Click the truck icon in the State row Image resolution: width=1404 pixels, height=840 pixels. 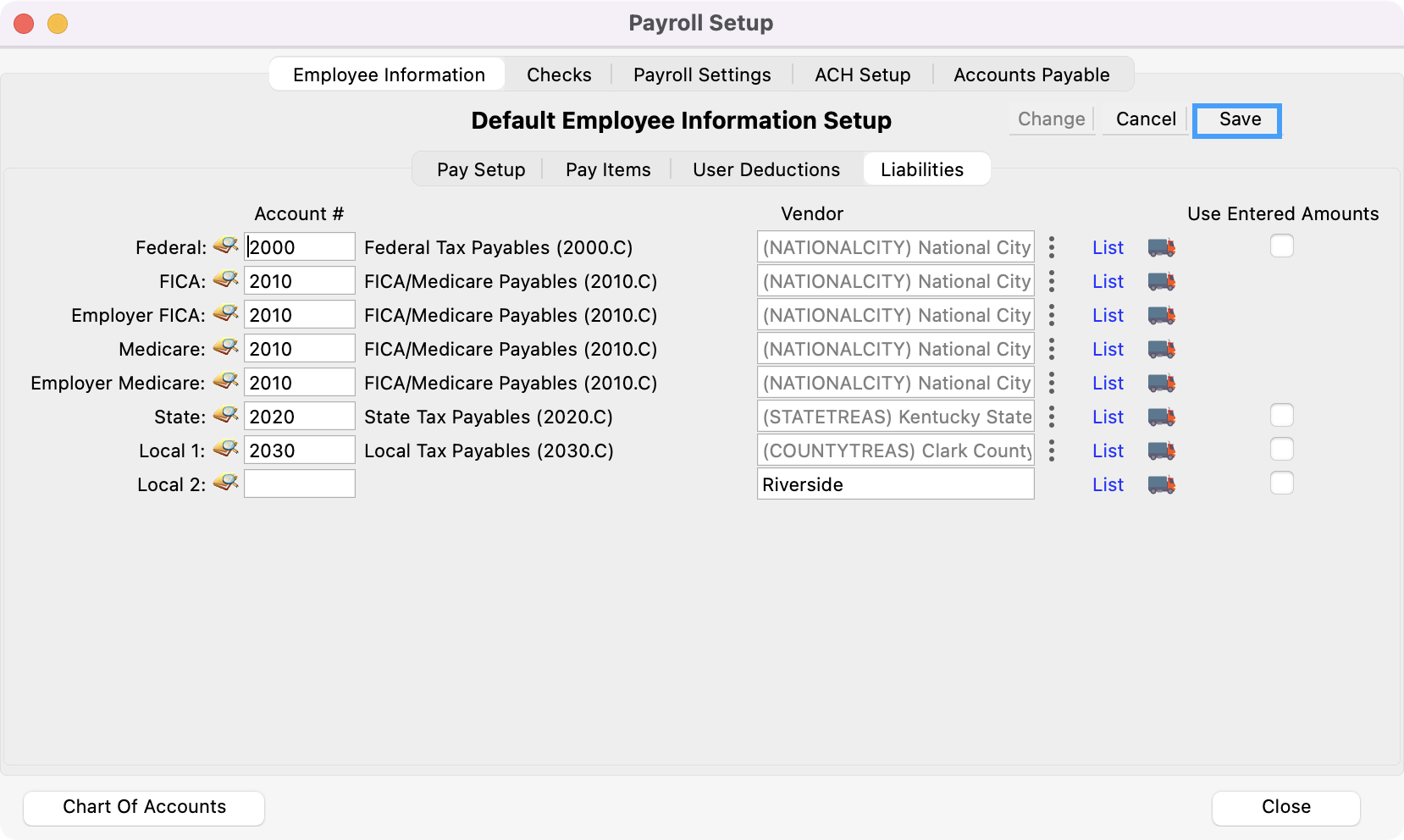pyautogui.click(x=1161, y=417)
